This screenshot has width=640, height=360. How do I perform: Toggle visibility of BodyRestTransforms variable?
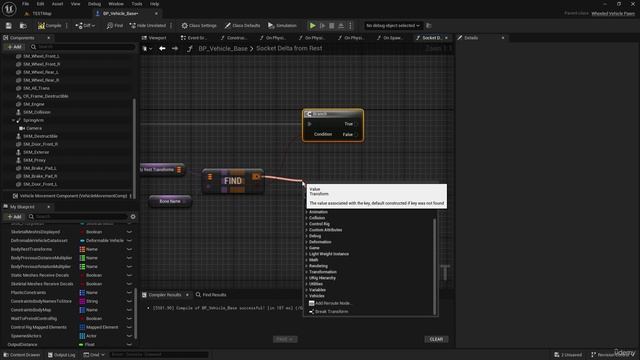tap(129, 249)
